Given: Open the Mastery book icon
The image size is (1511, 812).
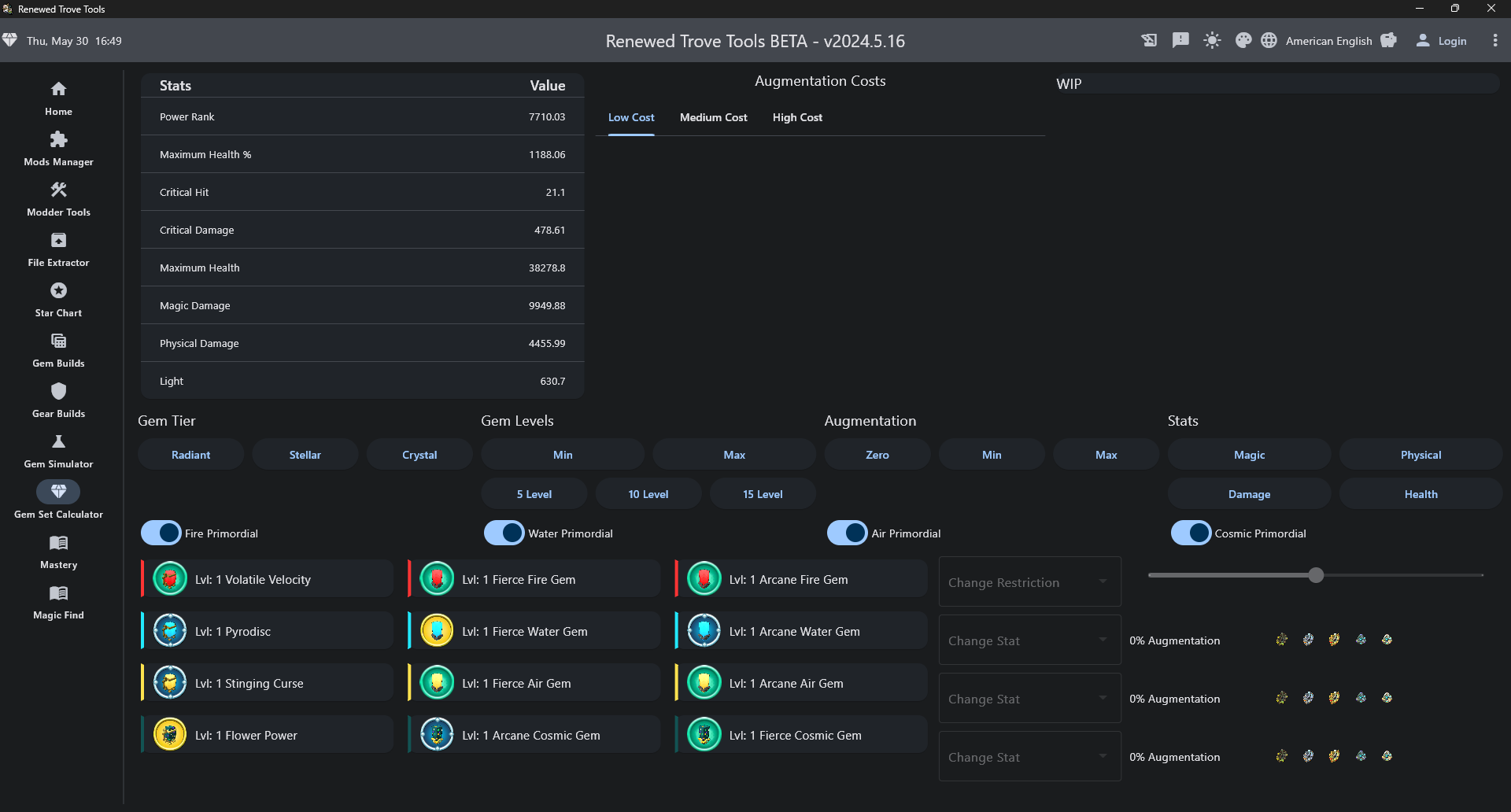Looking at the screenshot, I should point(58,544).
